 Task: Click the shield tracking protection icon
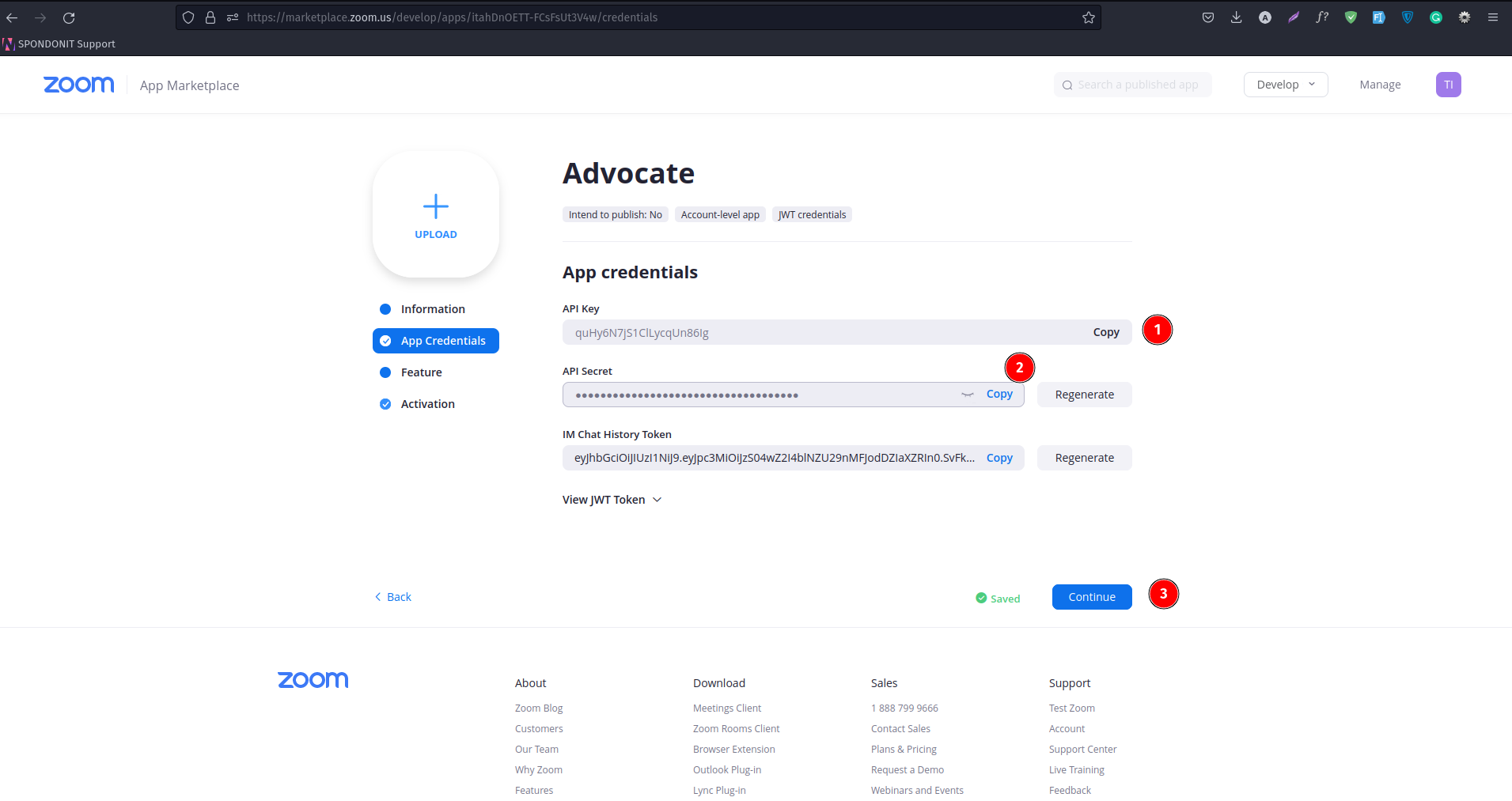point(188,17)
